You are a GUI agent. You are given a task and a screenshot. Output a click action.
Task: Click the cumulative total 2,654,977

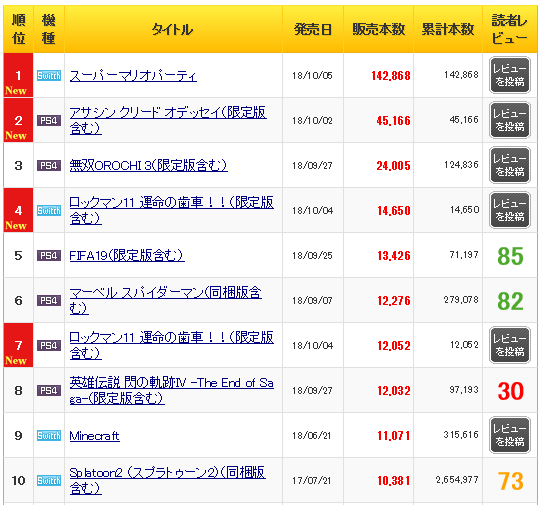click(x=457, y=480)
